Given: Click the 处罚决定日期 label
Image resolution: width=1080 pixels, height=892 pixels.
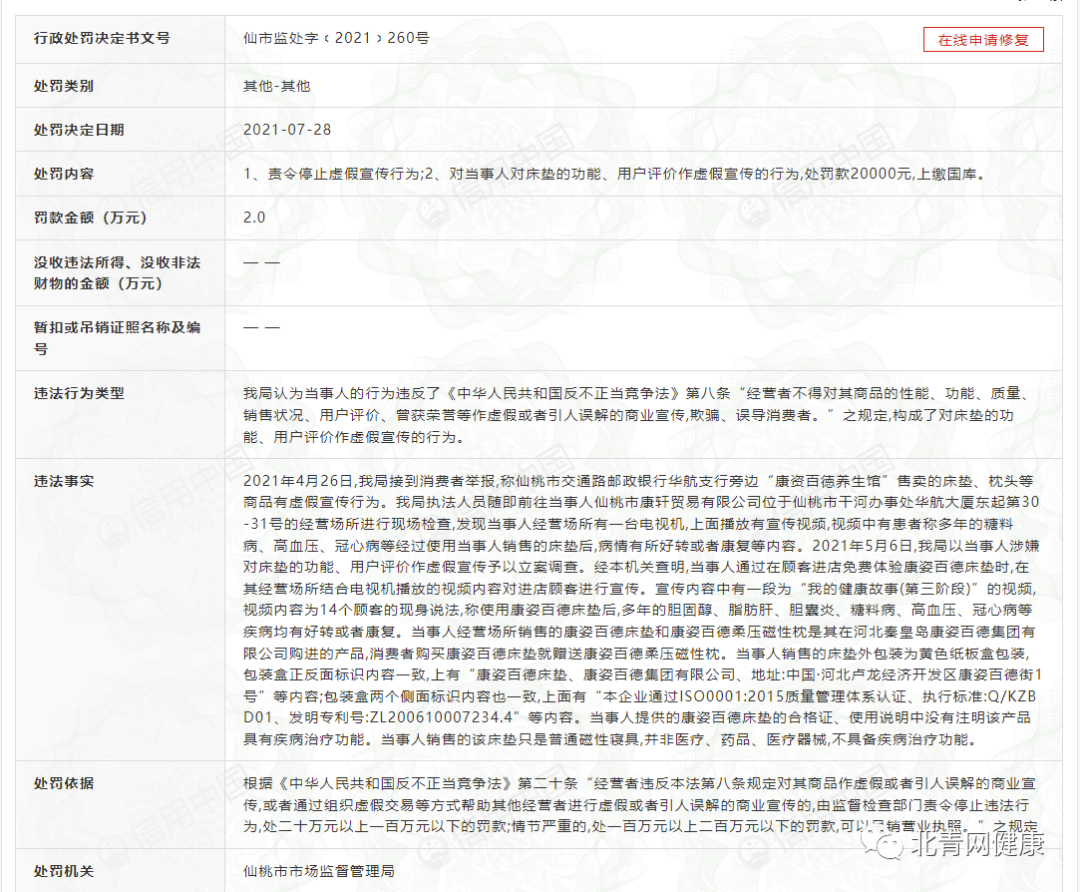Looking at the screenshot, I should point(79,129).
